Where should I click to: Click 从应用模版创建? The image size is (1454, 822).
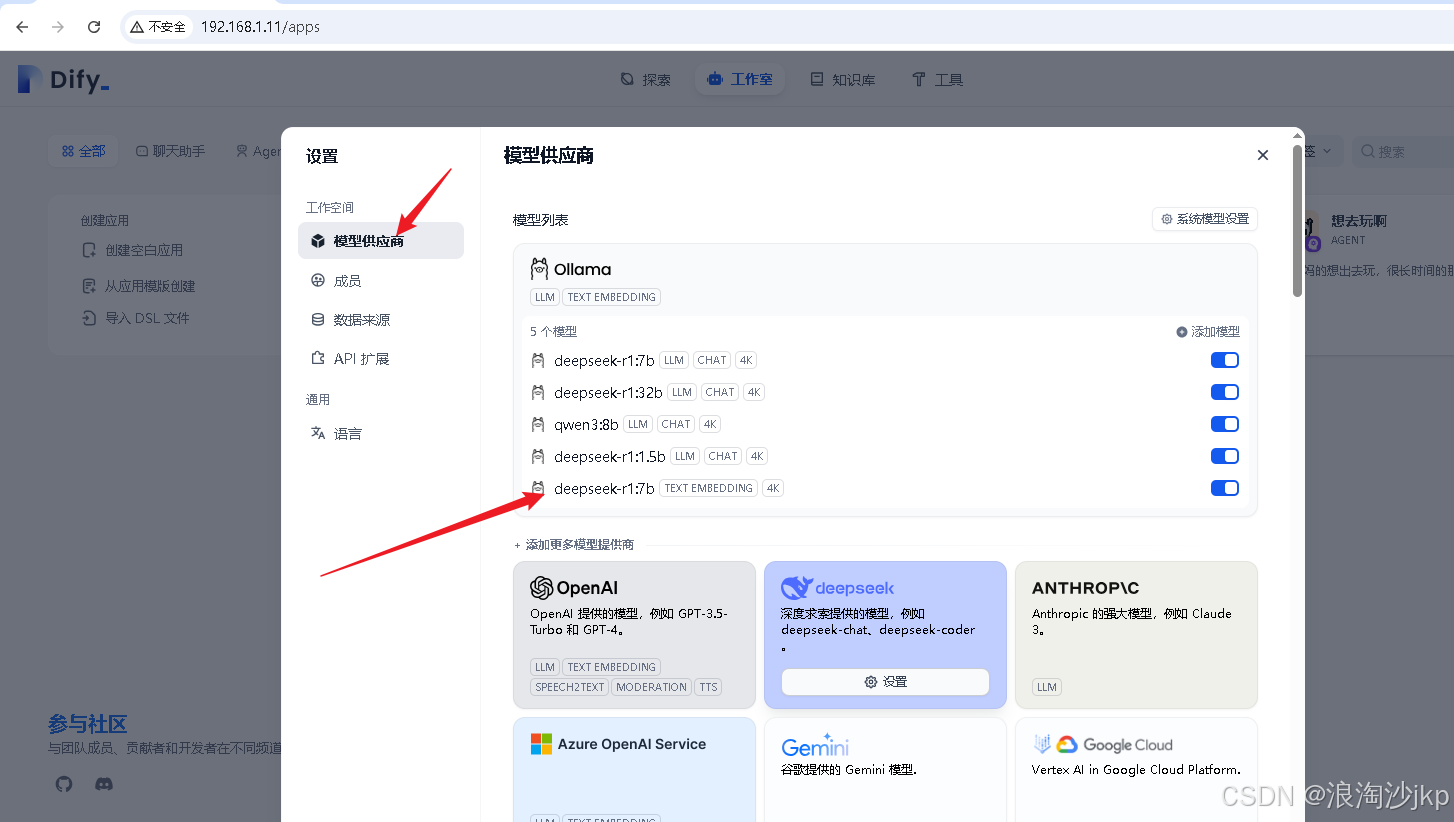138,286
